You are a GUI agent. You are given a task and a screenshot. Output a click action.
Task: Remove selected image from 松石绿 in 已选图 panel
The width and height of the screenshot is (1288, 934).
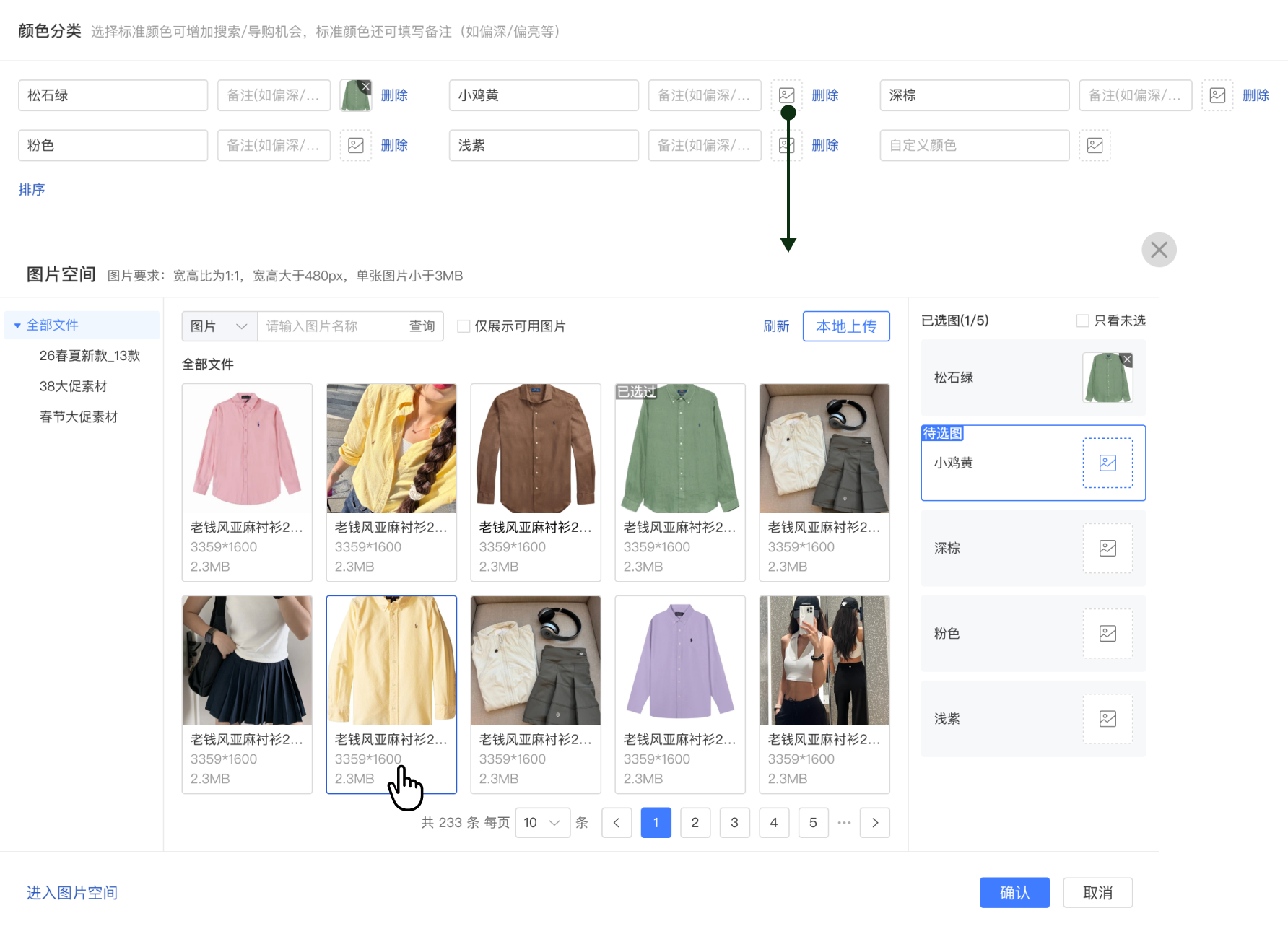[1127, 359]
